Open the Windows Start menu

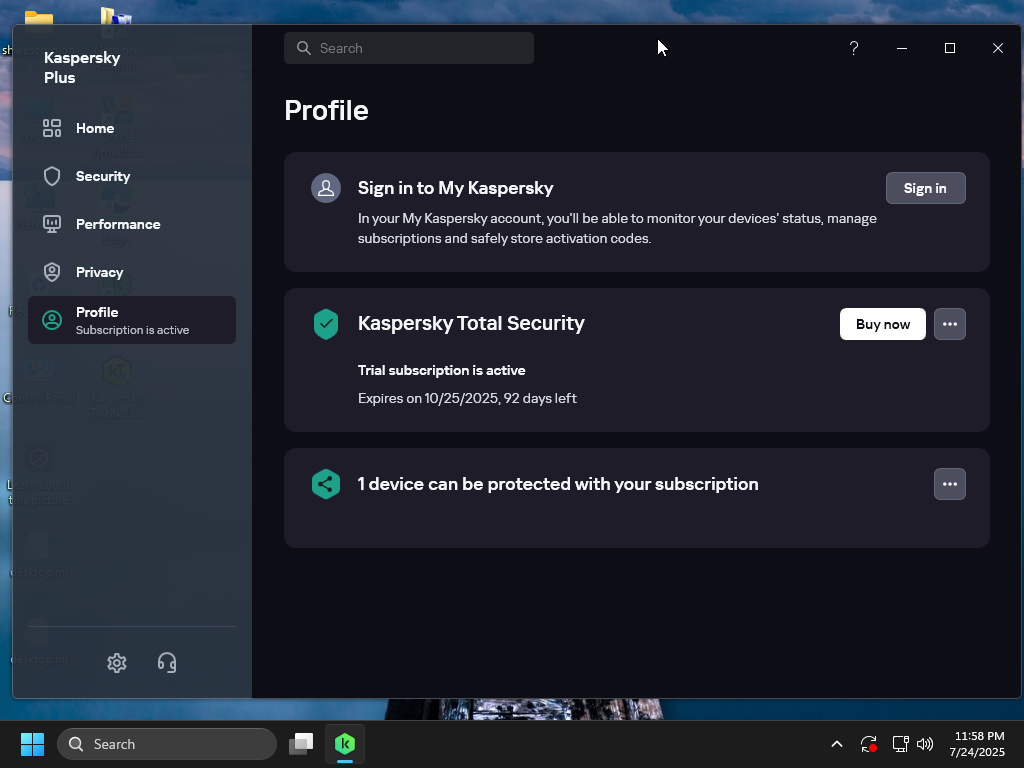point(32,744)
